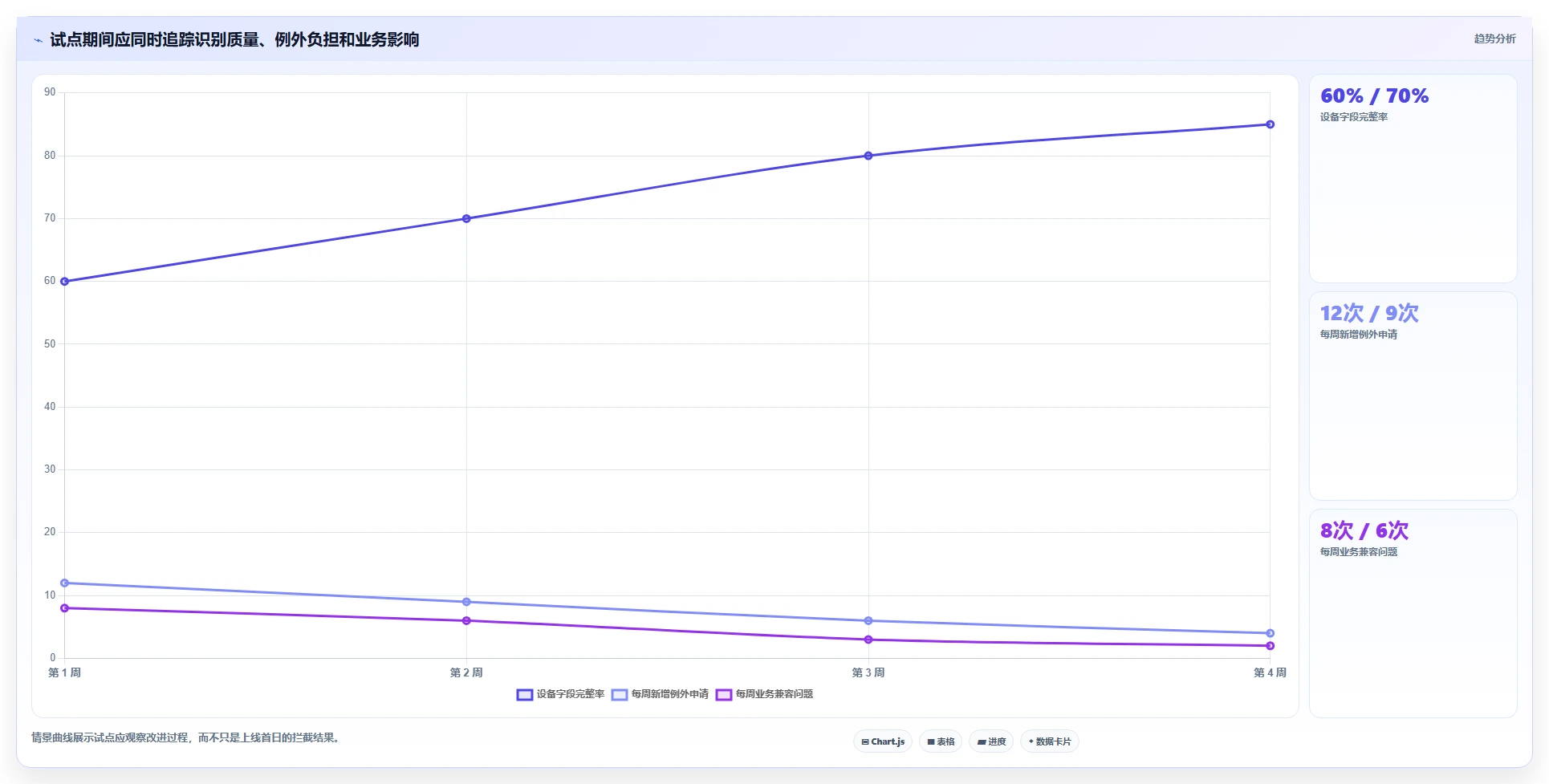Click the 设备字段完整率 point at 第 4 周 (85)
Screen dimensions: 1549x784
(1271, 124)
